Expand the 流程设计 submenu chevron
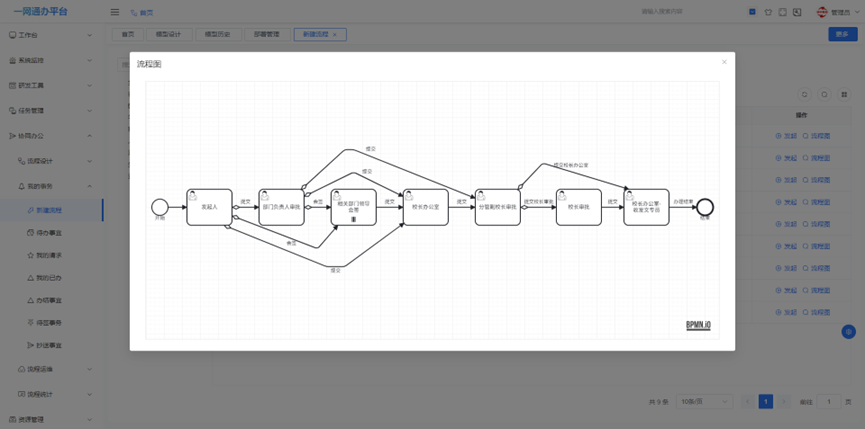This screenshot has width=865, height=429. click(x=90, y=161)
